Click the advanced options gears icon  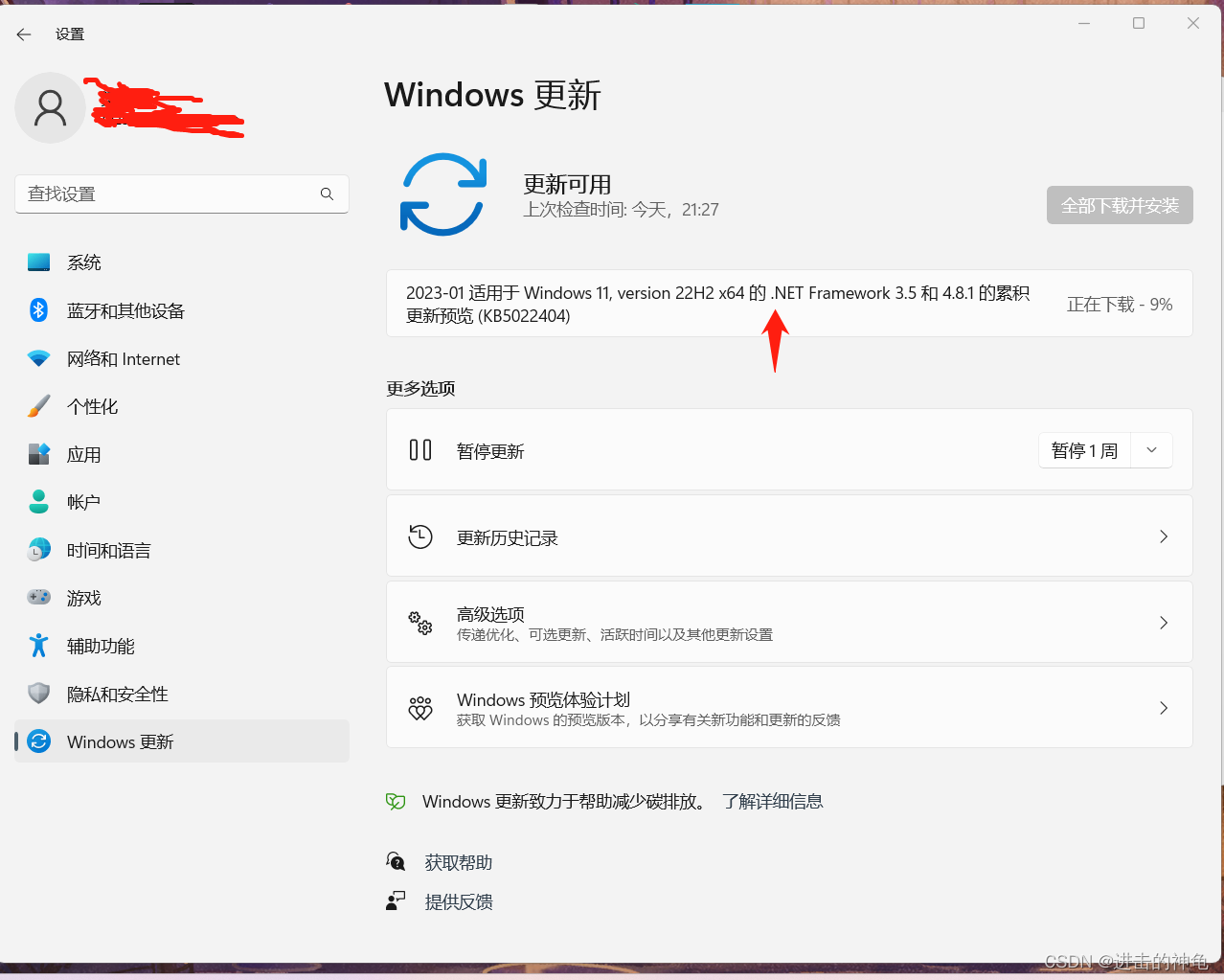click(x=420, y=623)
